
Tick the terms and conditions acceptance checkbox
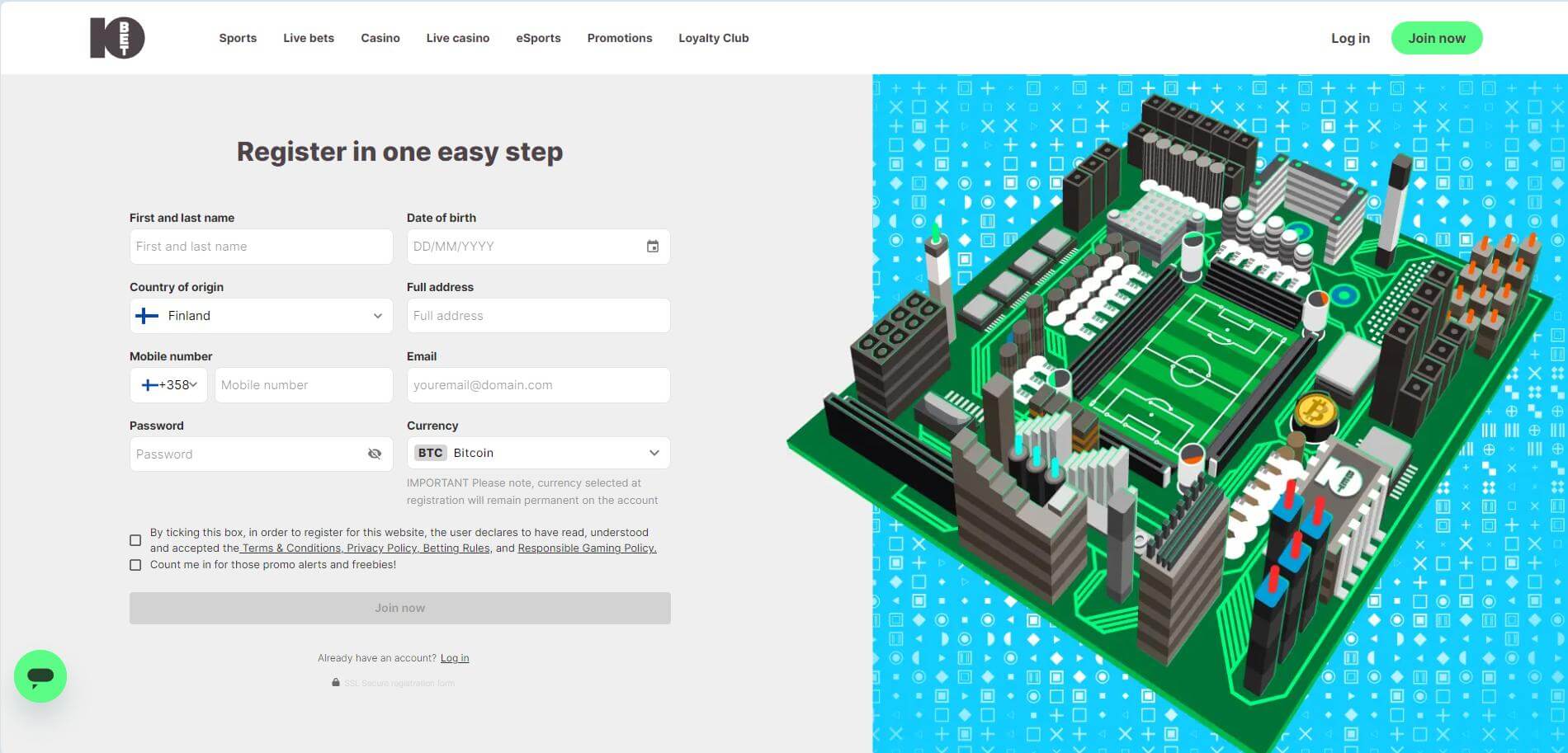click(x=135, y=540)
